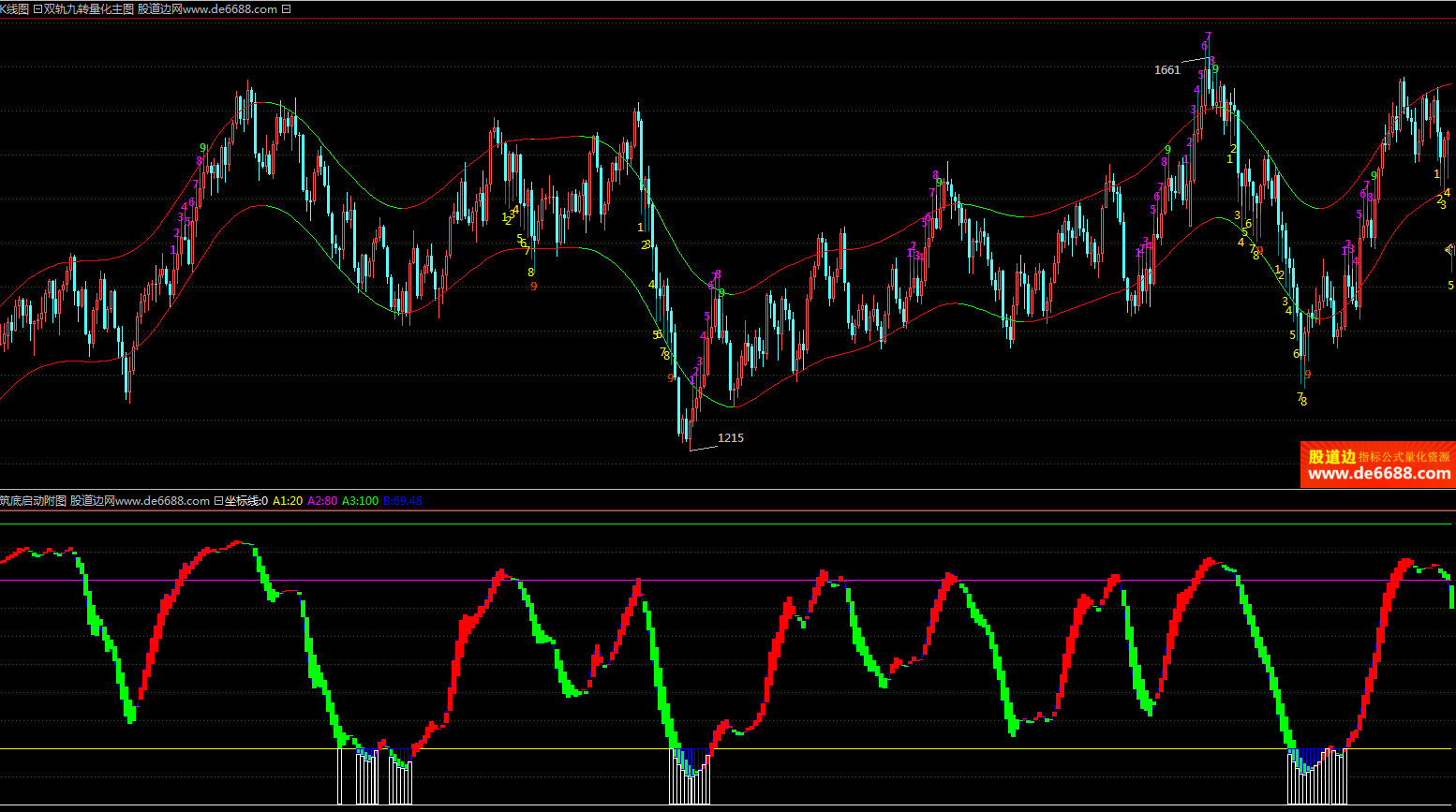Click the magenta A2:80 parameter label

pos(322,501)
